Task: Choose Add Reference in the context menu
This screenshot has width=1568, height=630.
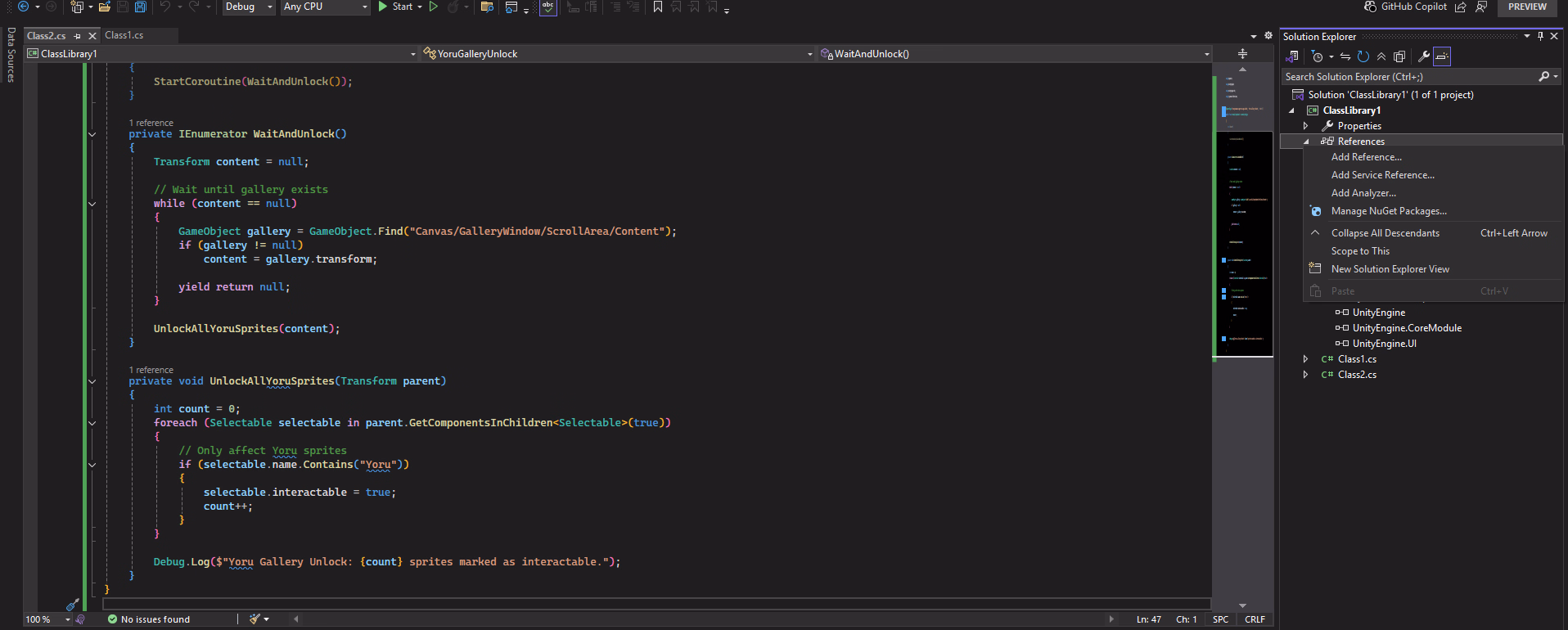Action: 1366,157
